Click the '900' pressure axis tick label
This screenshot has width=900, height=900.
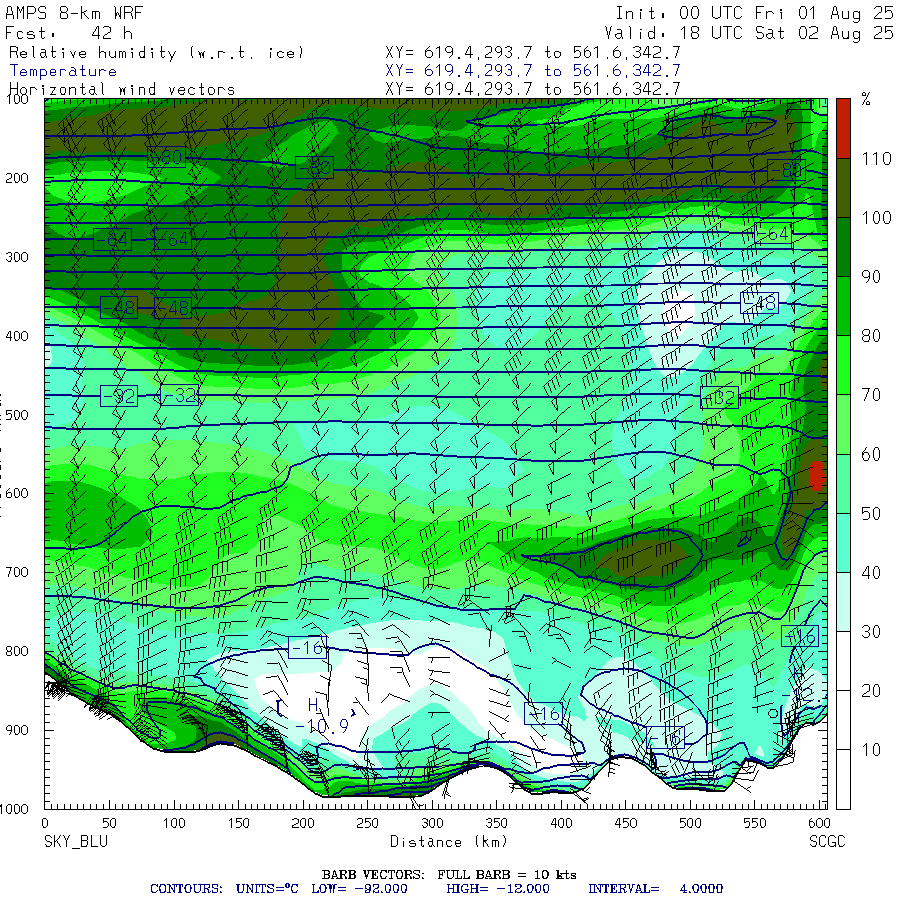pyautogui.click(x=17, y=730)
